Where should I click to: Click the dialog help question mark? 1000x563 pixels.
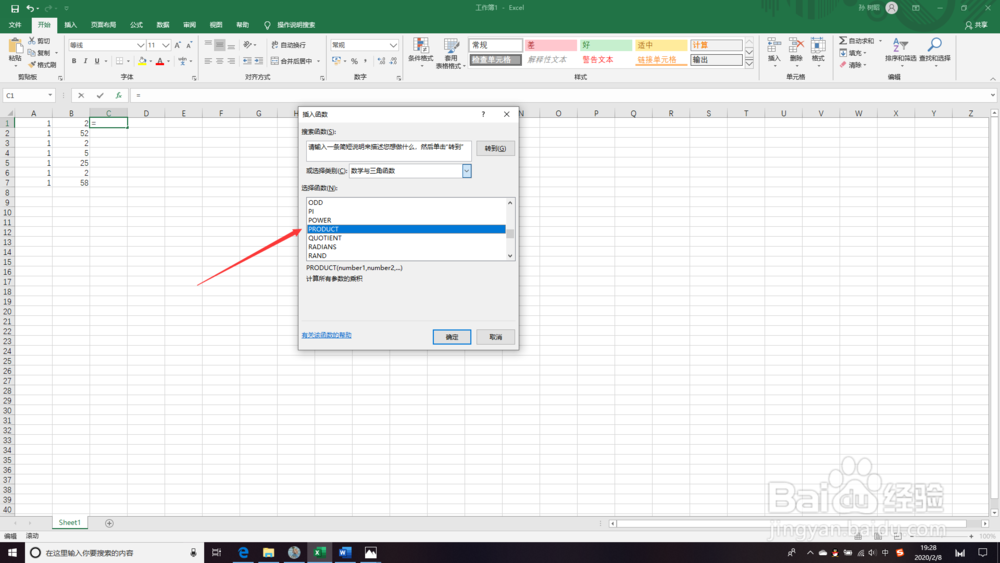(483, 114)
